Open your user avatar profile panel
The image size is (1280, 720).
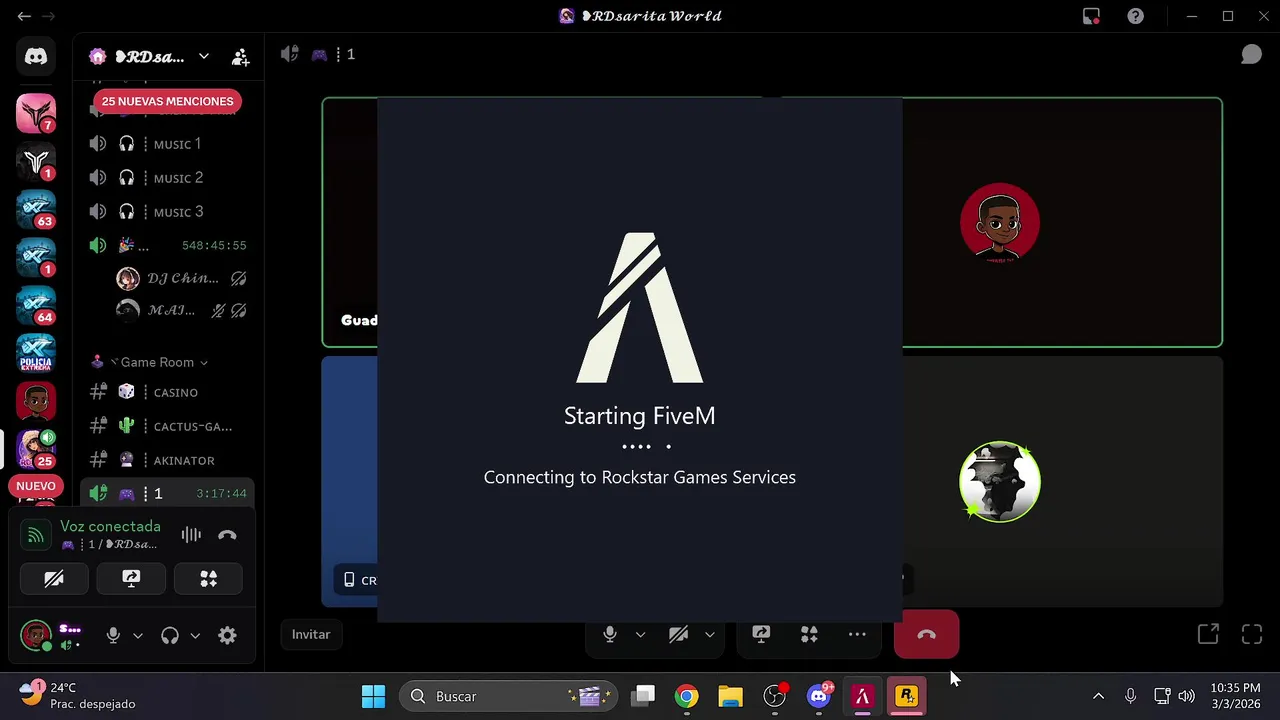36,635
